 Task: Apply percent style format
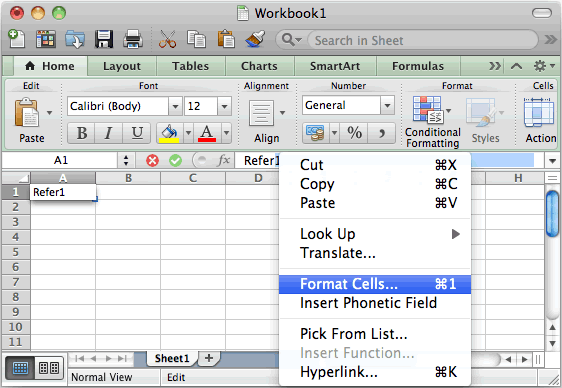(354, 133)
